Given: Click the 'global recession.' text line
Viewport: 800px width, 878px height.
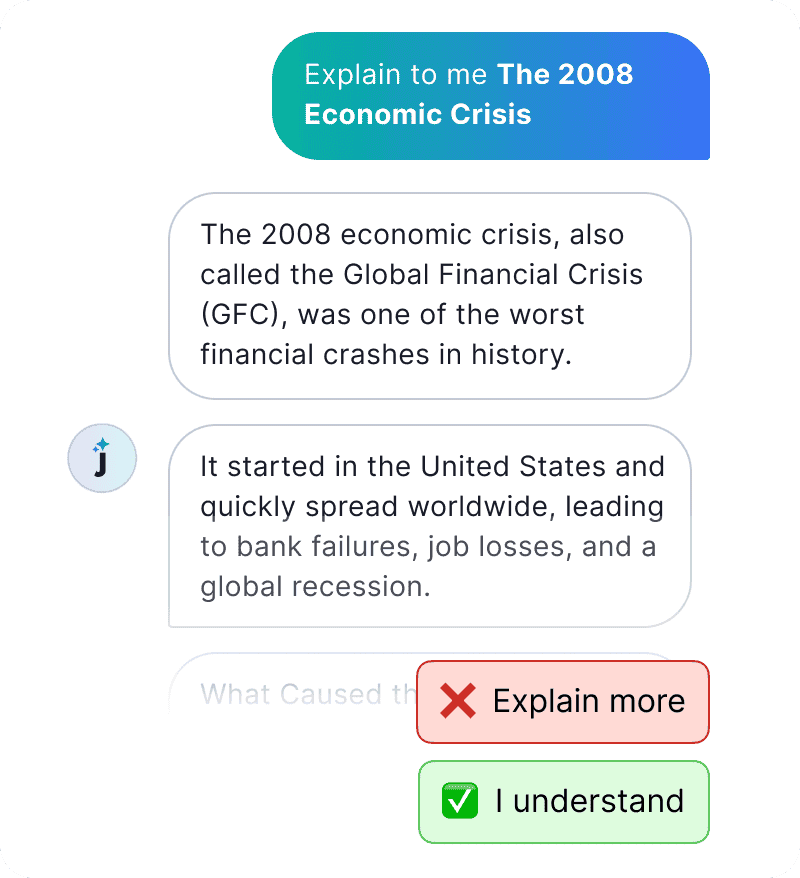Looking at the screenshot, I should coord(316,587).
